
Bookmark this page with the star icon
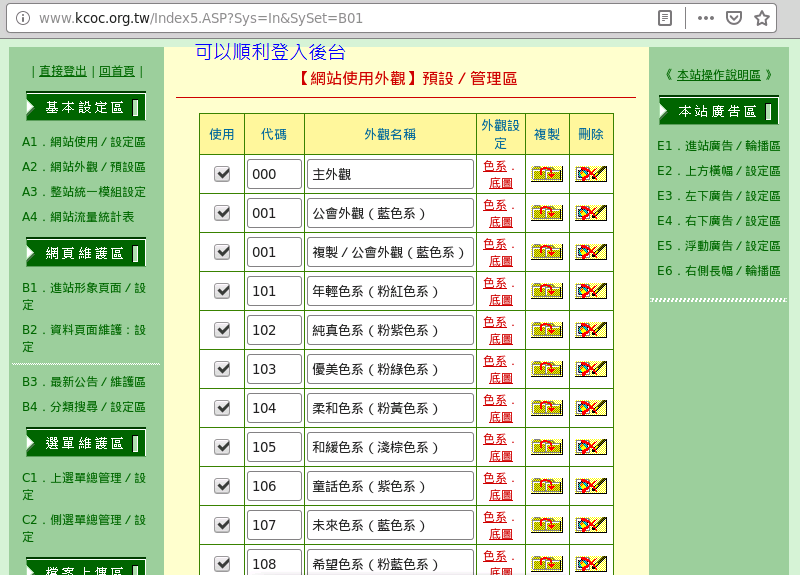(x=762, y=18)
